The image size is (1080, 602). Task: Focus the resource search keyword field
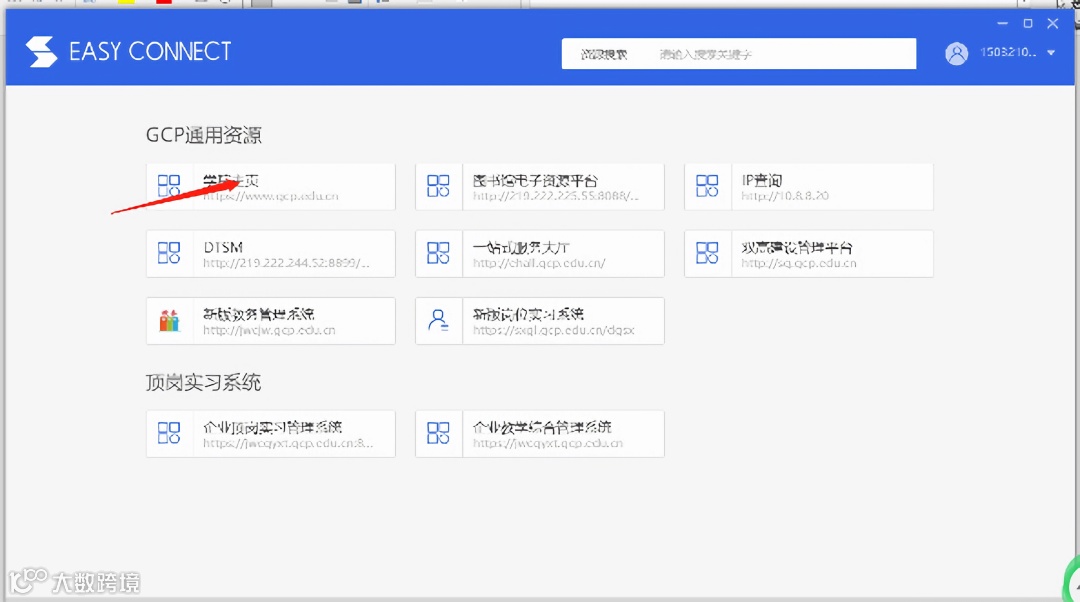pyautogui.click(x=782, y=54)
